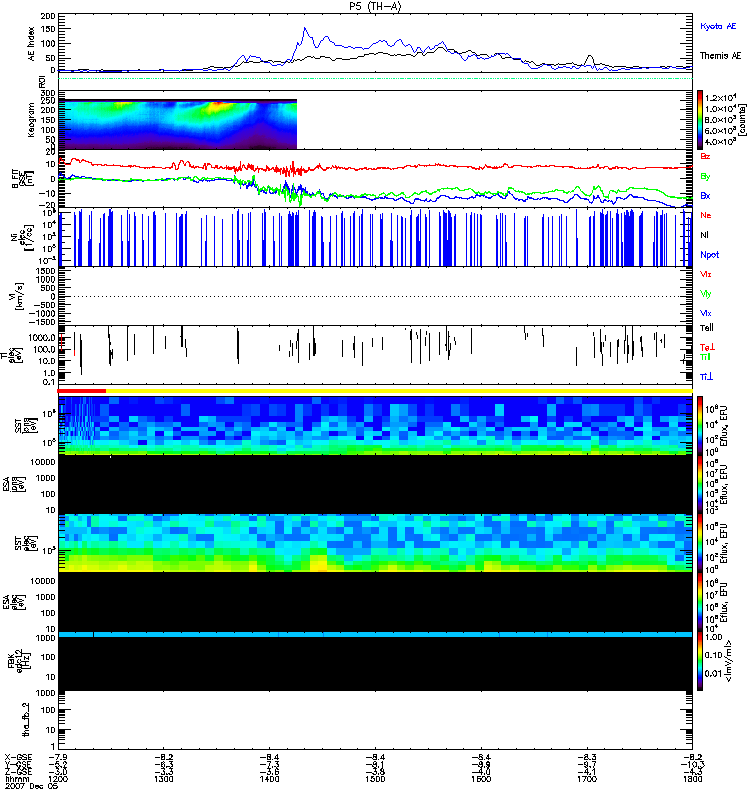The width and height of the screenshot is (750, 800).
Task: Click the '1800' time tick label
Action: pos(692,779)
